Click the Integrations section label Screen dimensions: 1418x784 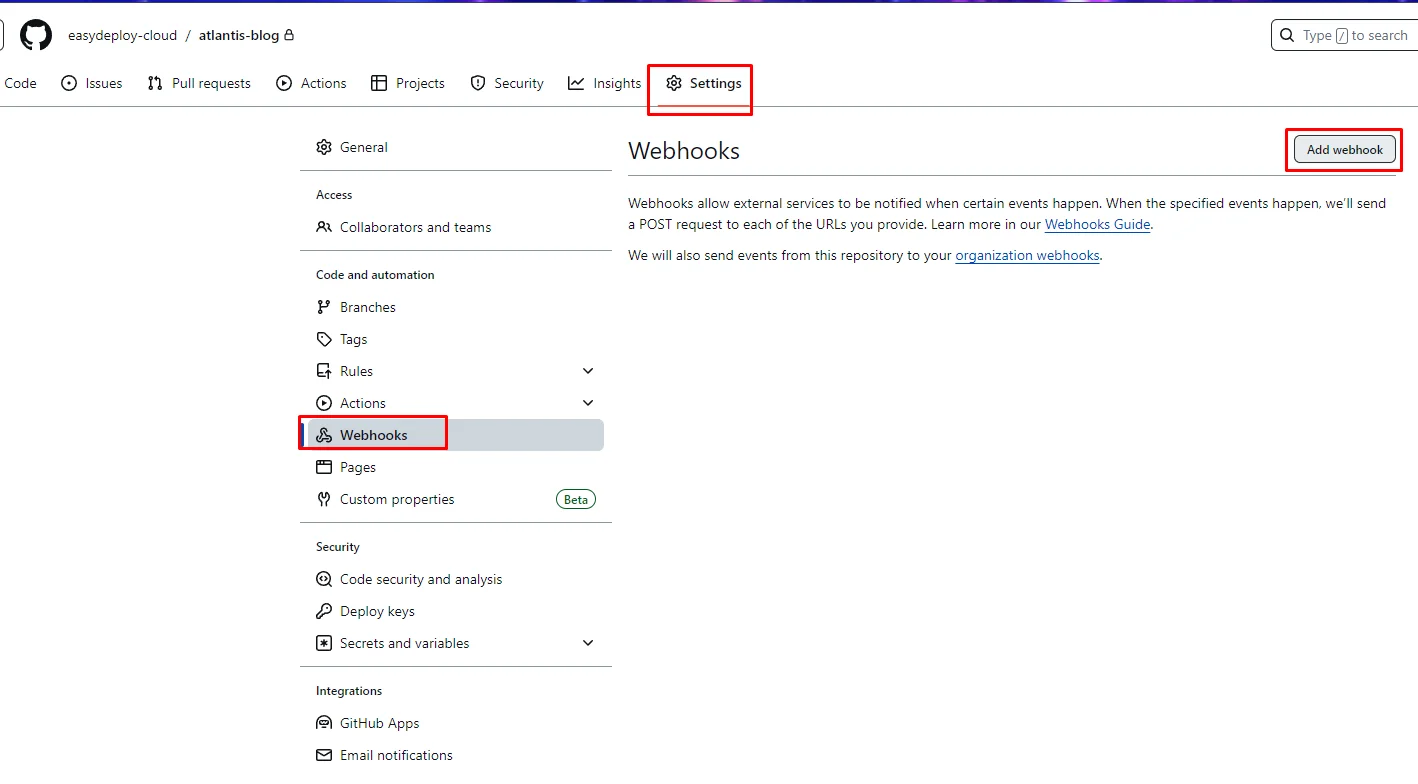coord(349,691)
